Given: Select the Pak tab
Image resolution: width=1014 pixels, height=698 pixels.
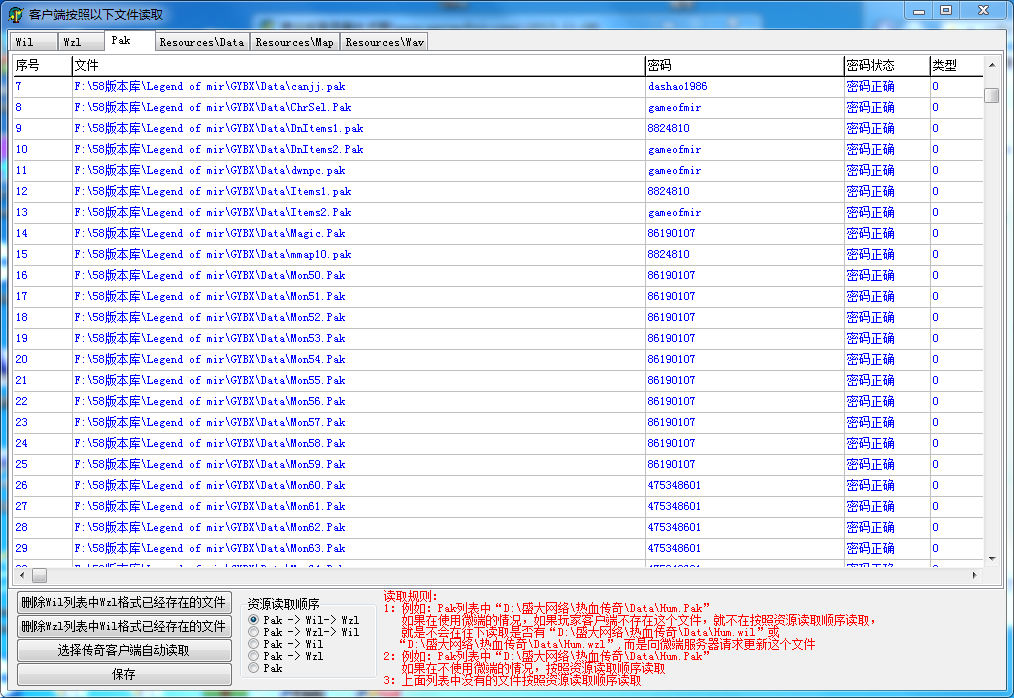Looking at the screenshot, I should 130,40.
